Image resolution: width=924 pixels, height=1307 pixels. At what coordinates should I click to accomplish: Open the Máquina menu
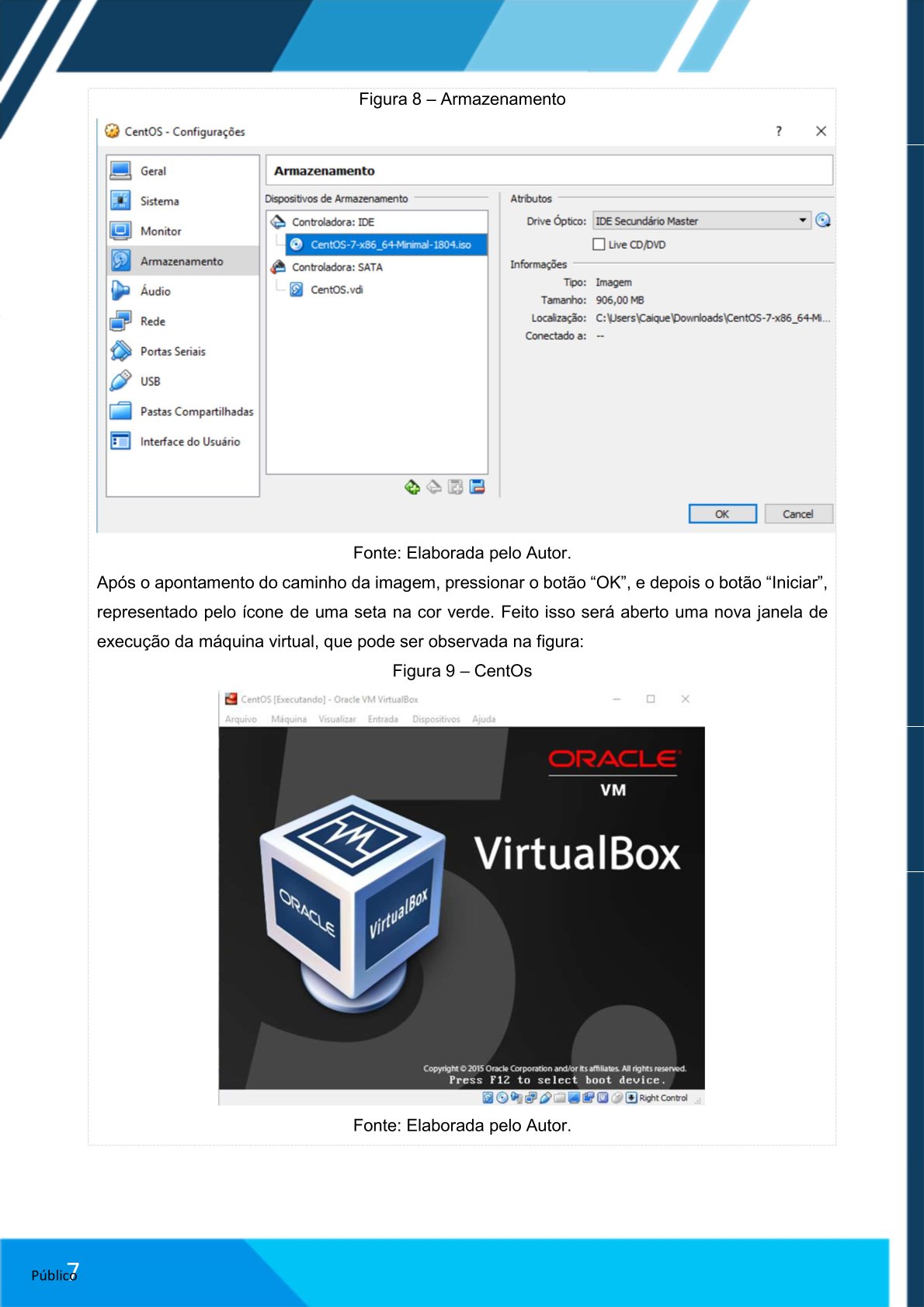288,719
